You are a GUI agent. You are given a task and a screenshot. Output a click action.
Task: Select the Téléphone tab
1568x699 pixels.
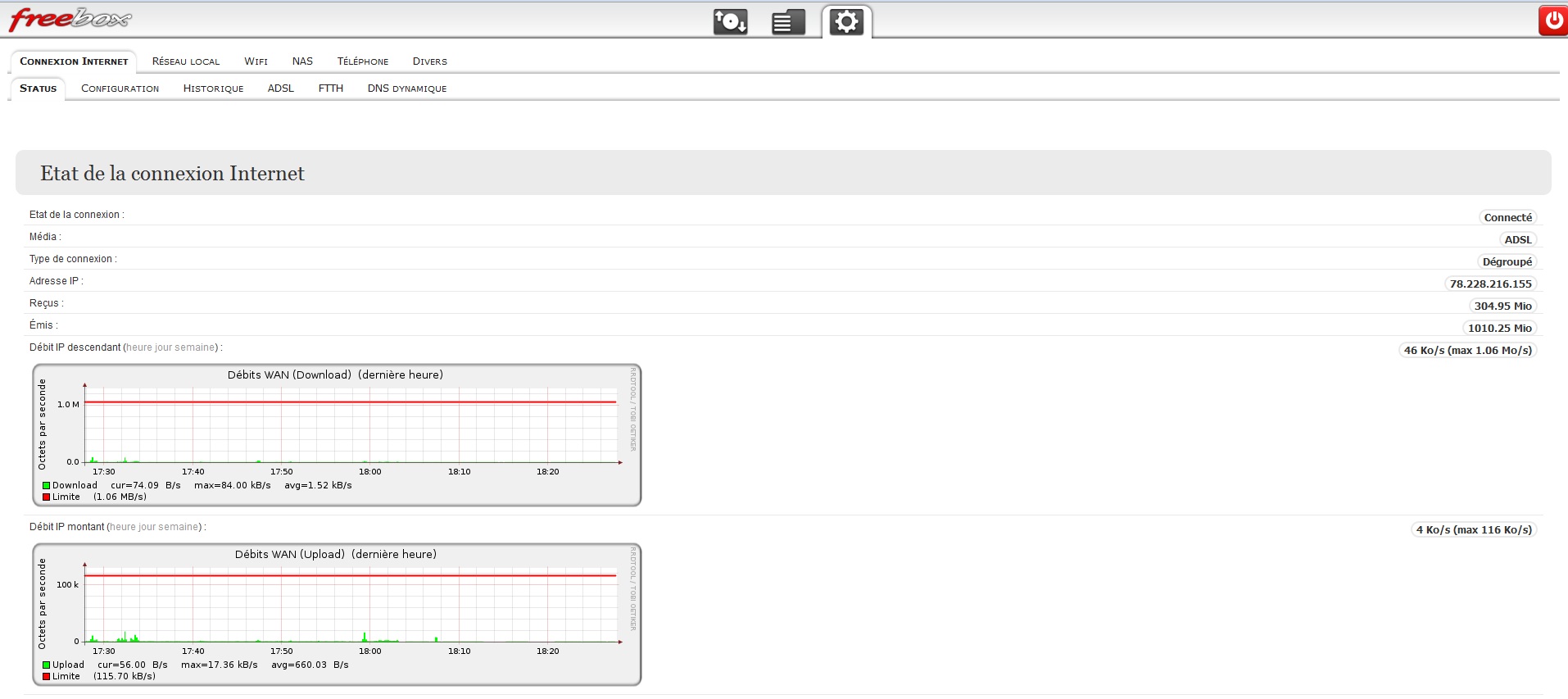click(x=363, y=61)
